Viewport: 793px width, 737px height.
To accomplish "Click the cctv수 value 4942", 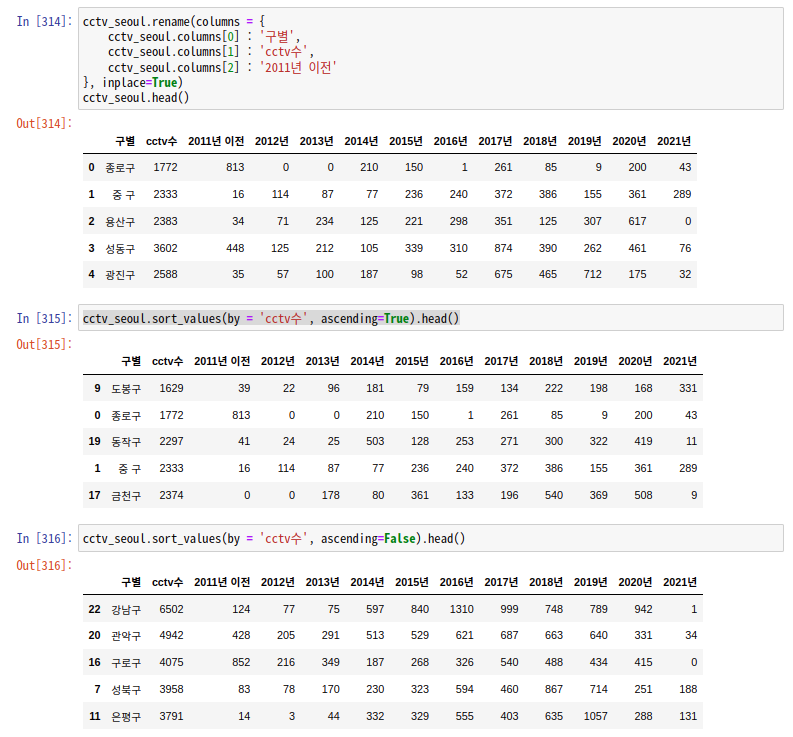I will [x=171, y=636].
